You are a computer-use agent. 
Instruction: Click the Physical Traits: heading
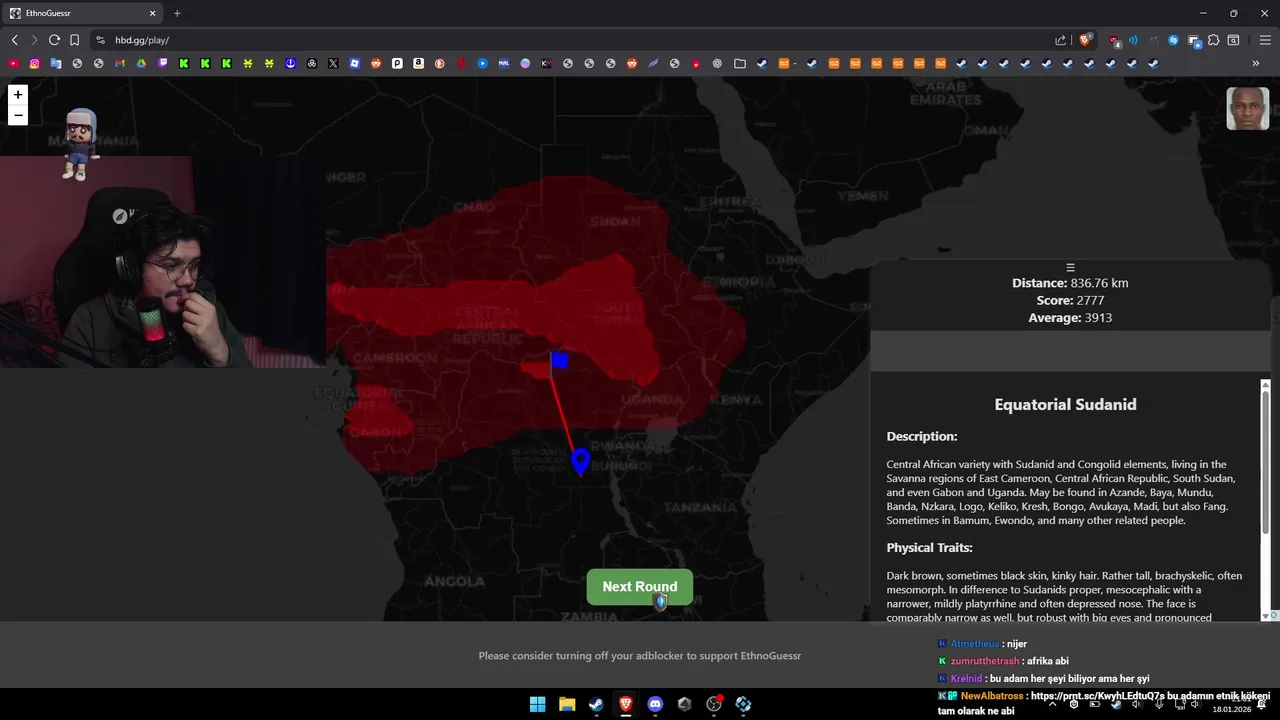pos(929,548)
